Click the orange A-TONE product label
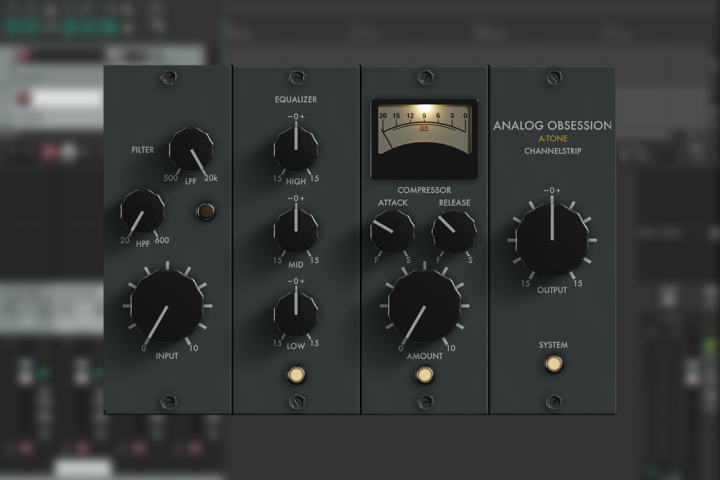 552,139
